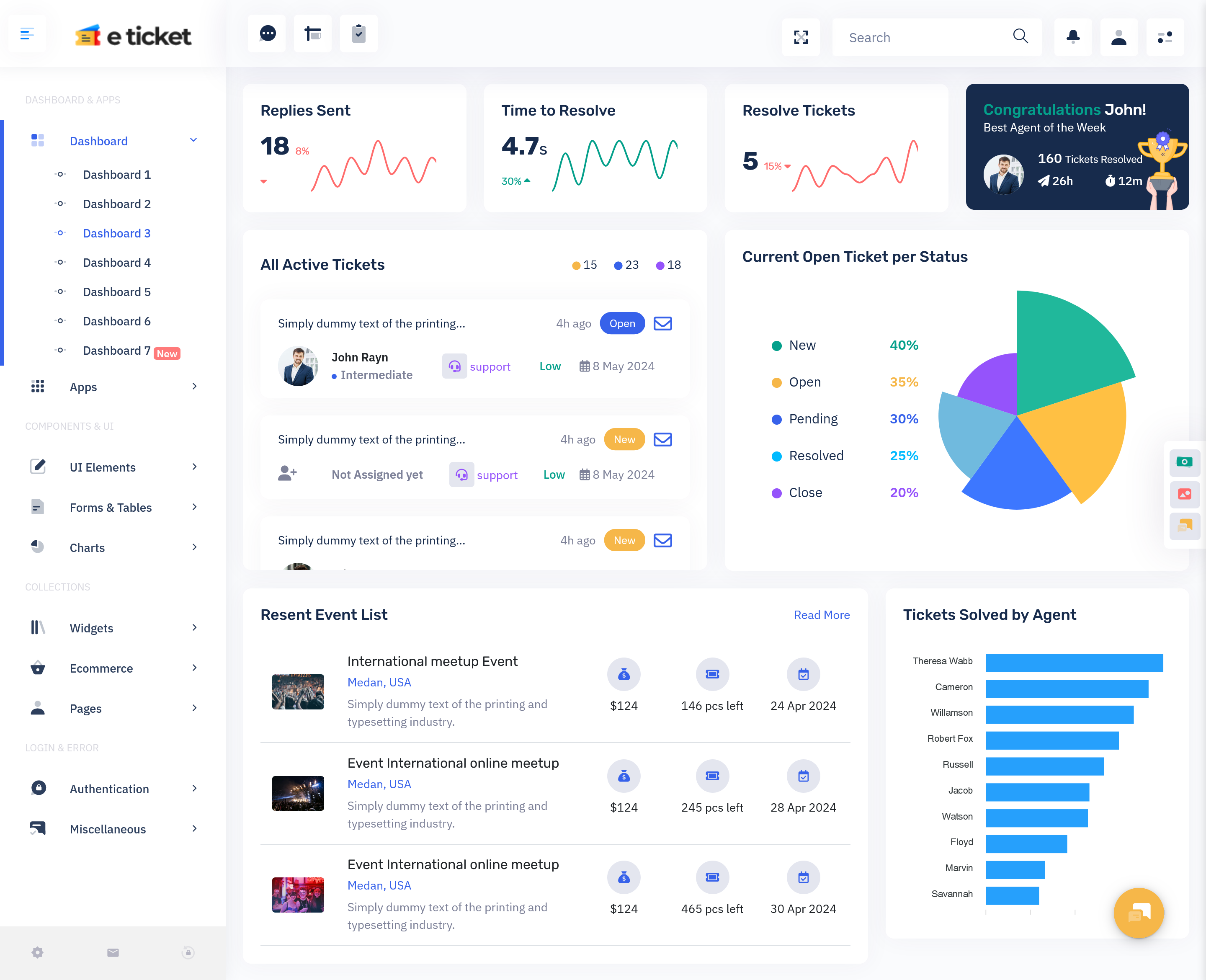The height and width of the screenshot is (980, 1206).
Task: Click calendar icon above 28 Apr 2024
Action: pyautogui.click(x=803, y=776)
